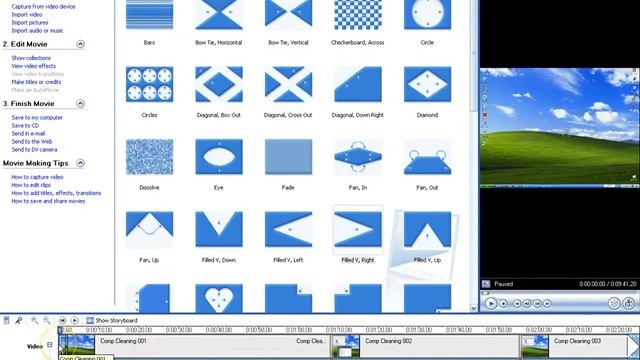
Task: Click the Back button in preview controls
Action: [x=517, y=303]
